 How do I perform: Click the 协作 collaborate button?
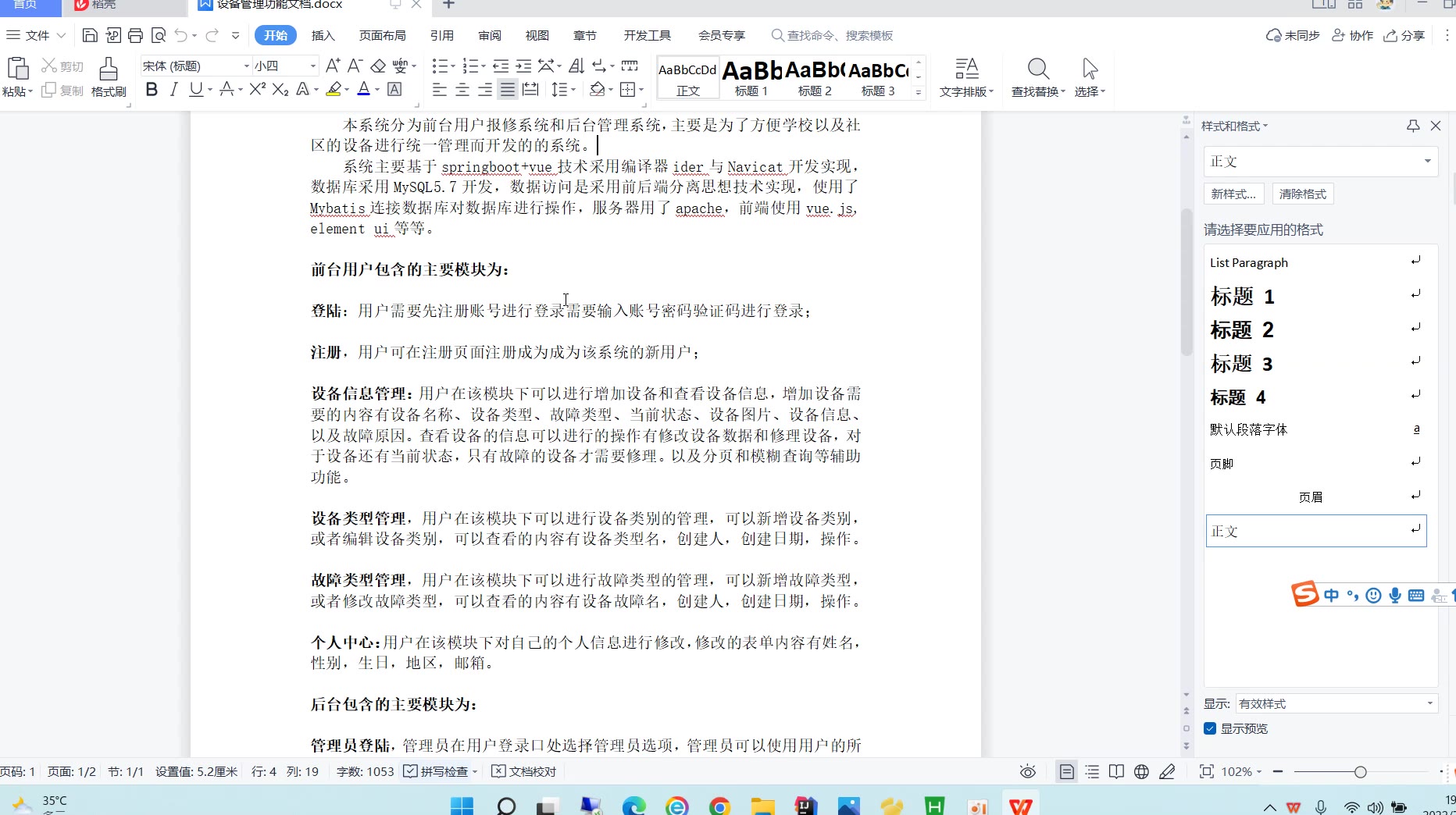(x=1352, y=35)
